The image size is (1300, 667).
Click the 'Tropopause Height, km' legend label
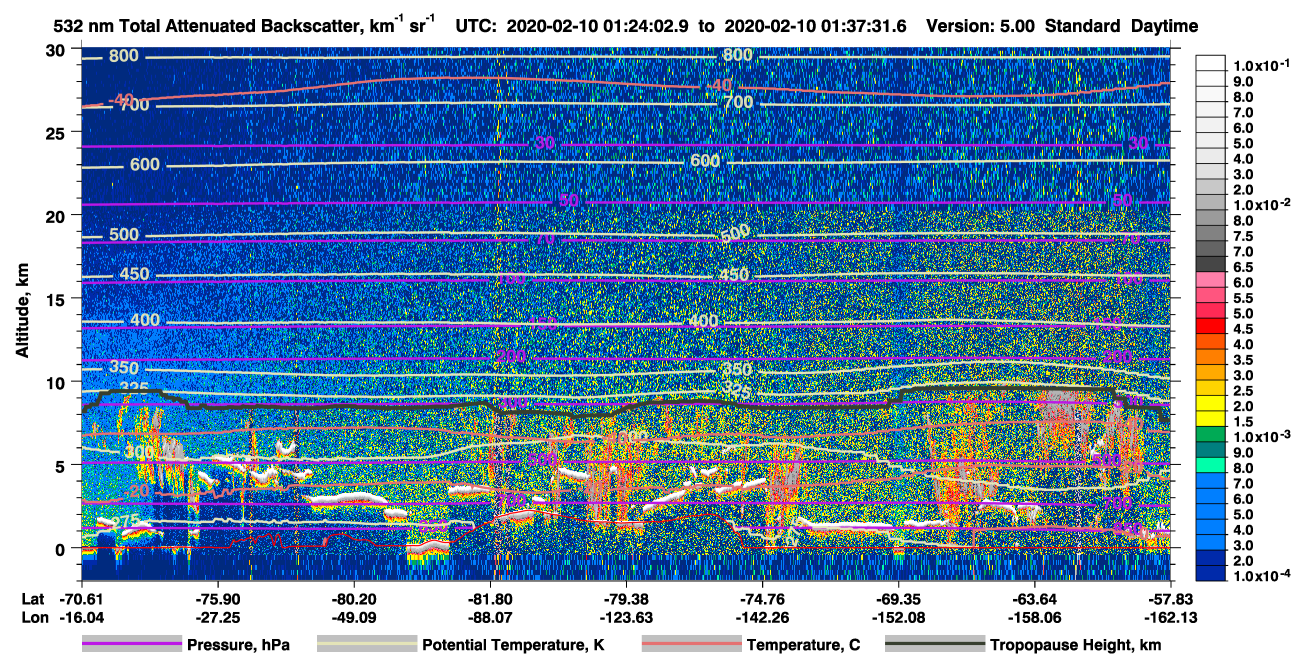coord(1075,645)
